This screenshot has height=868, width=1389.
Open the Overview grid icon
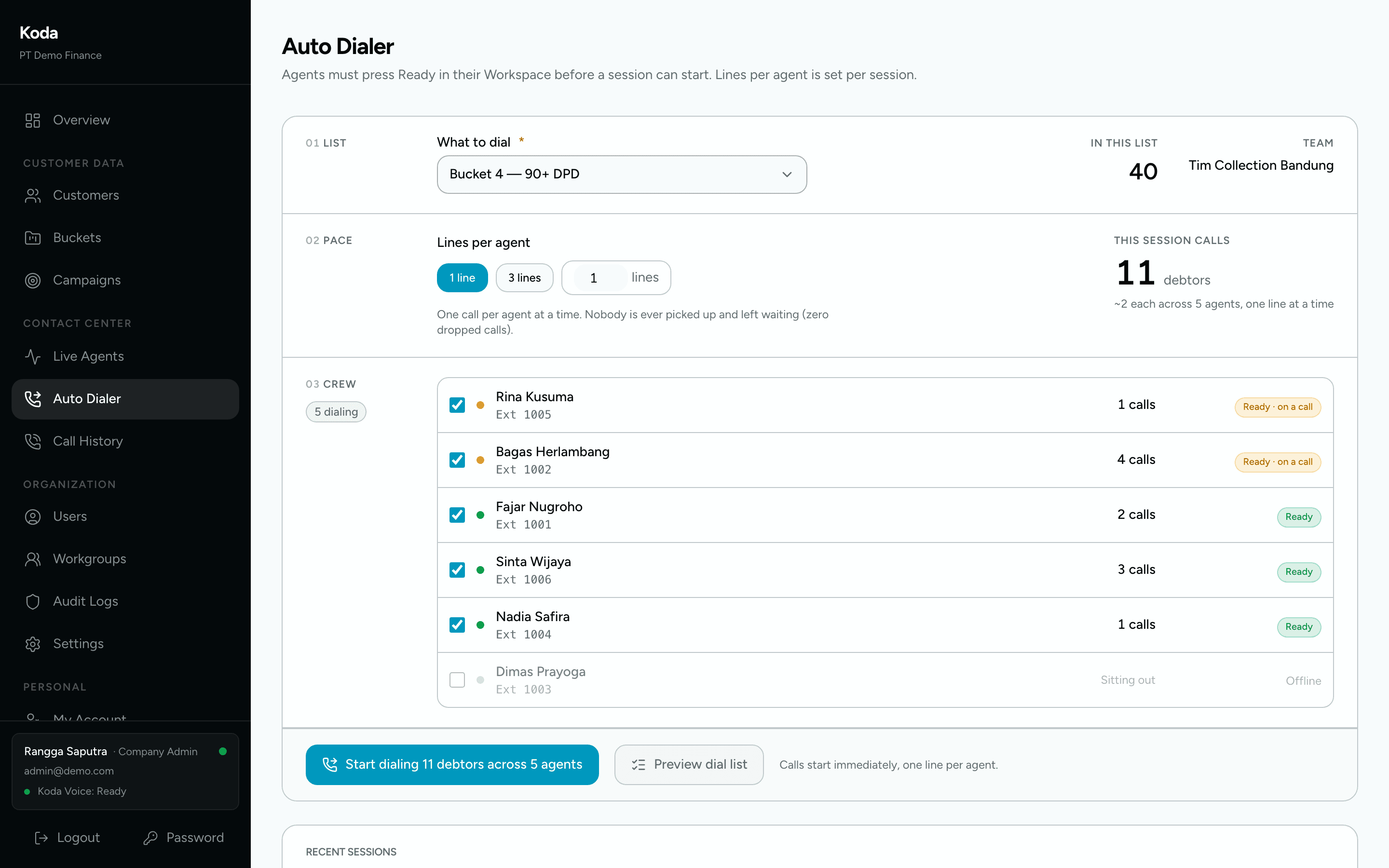(x=33, y=120)
